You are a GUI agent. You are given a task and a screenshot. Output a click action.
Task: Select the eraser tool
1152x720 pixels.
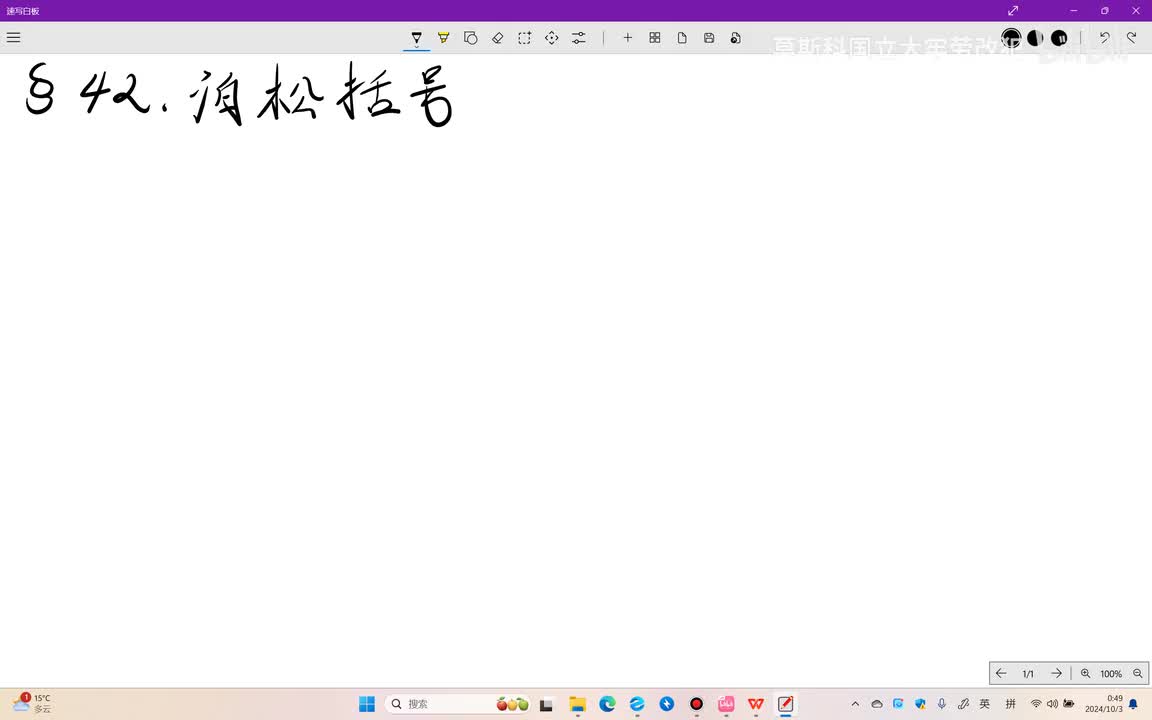tap(497, 37)
